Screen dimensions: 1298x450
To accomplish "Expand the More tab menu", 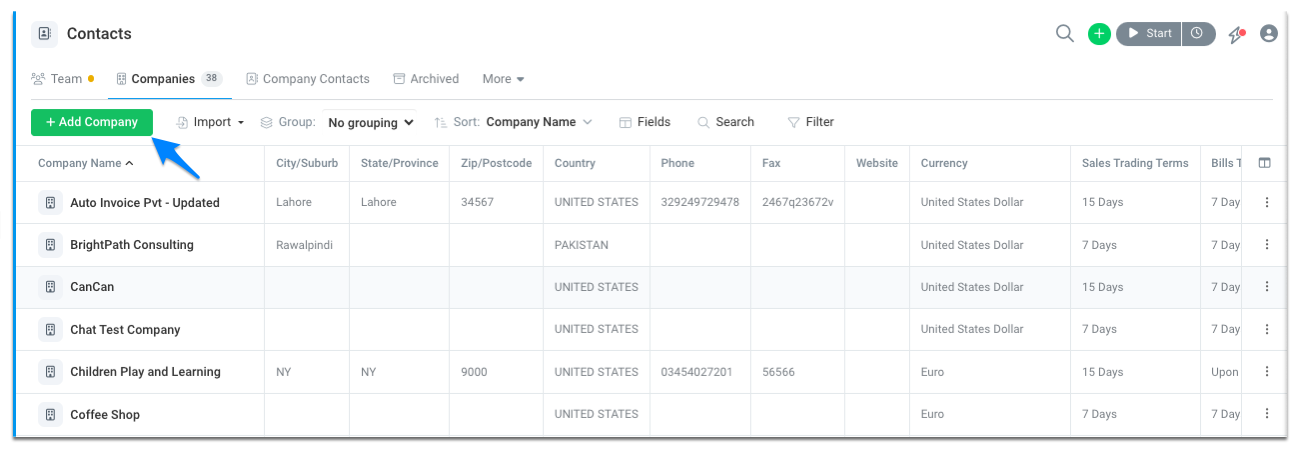I will pyautogui.click(x=503, y=79).
